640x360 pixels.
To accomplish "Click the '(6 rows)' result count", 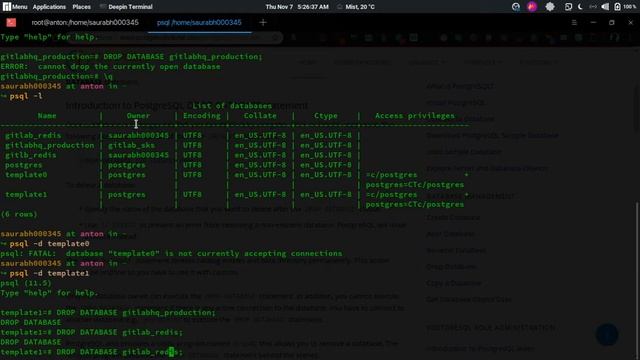I will (x=19, y=214).
